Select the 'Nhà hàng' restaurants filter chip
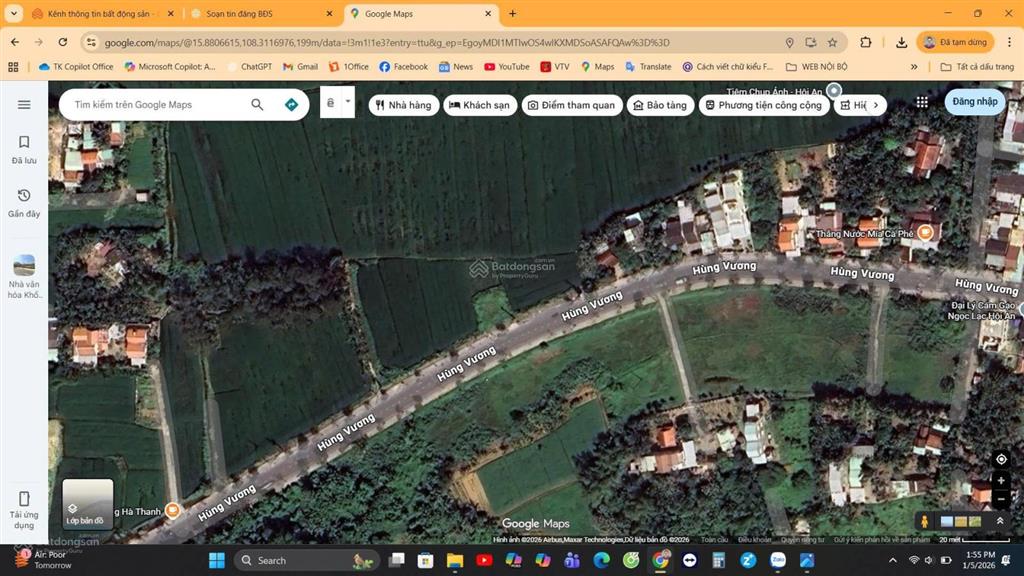Image resolution: width=1024 pixels, height=576 pixels. [402, 104]
